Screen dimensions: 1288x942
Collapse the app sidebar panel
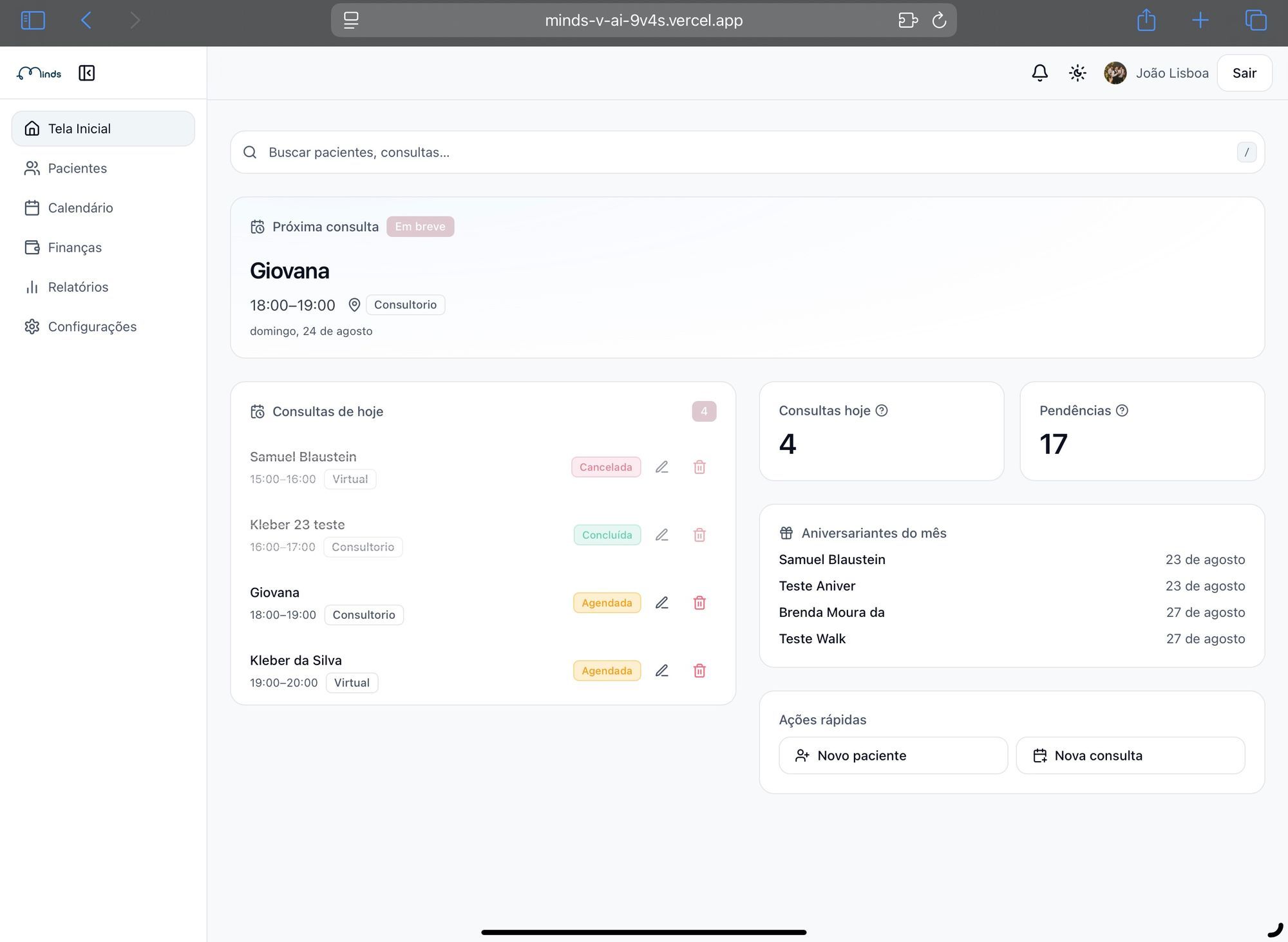(x=86, y=73)
